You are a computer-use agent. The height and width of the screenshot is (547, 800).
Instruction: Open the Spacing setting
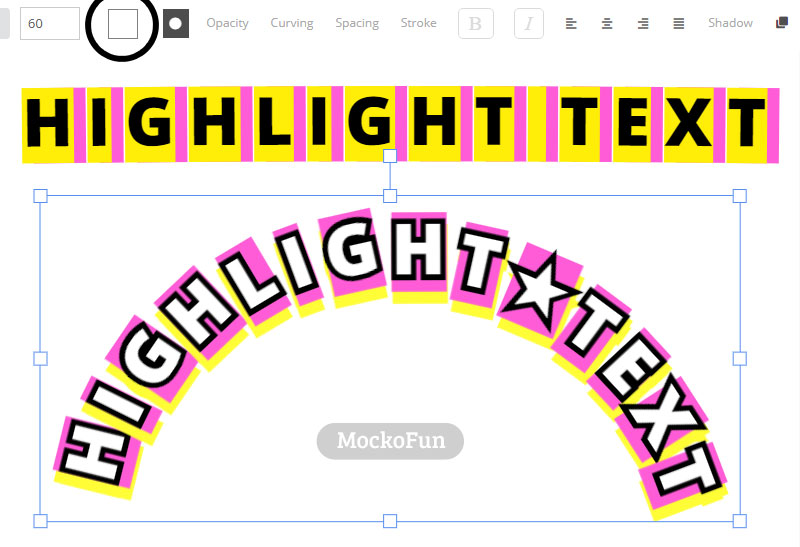pos(357,23)
